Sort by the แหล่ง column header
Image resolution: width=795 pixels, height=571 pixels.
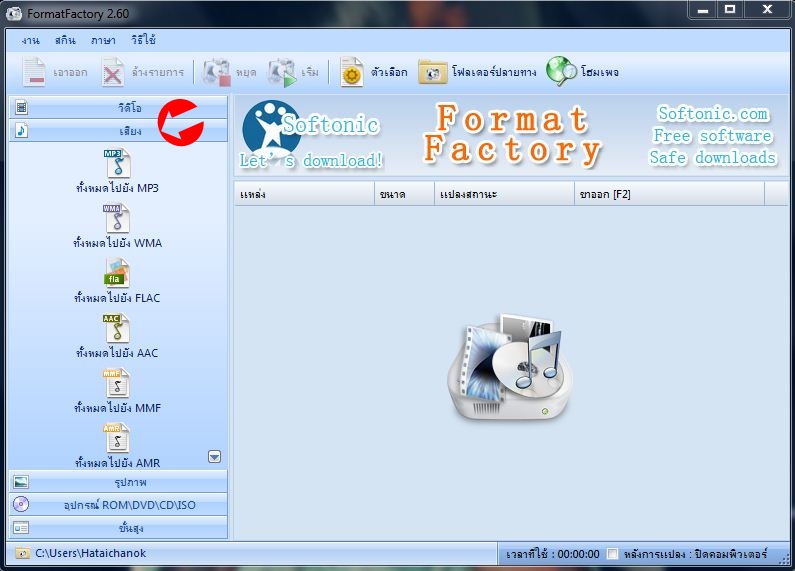[304, 194]
